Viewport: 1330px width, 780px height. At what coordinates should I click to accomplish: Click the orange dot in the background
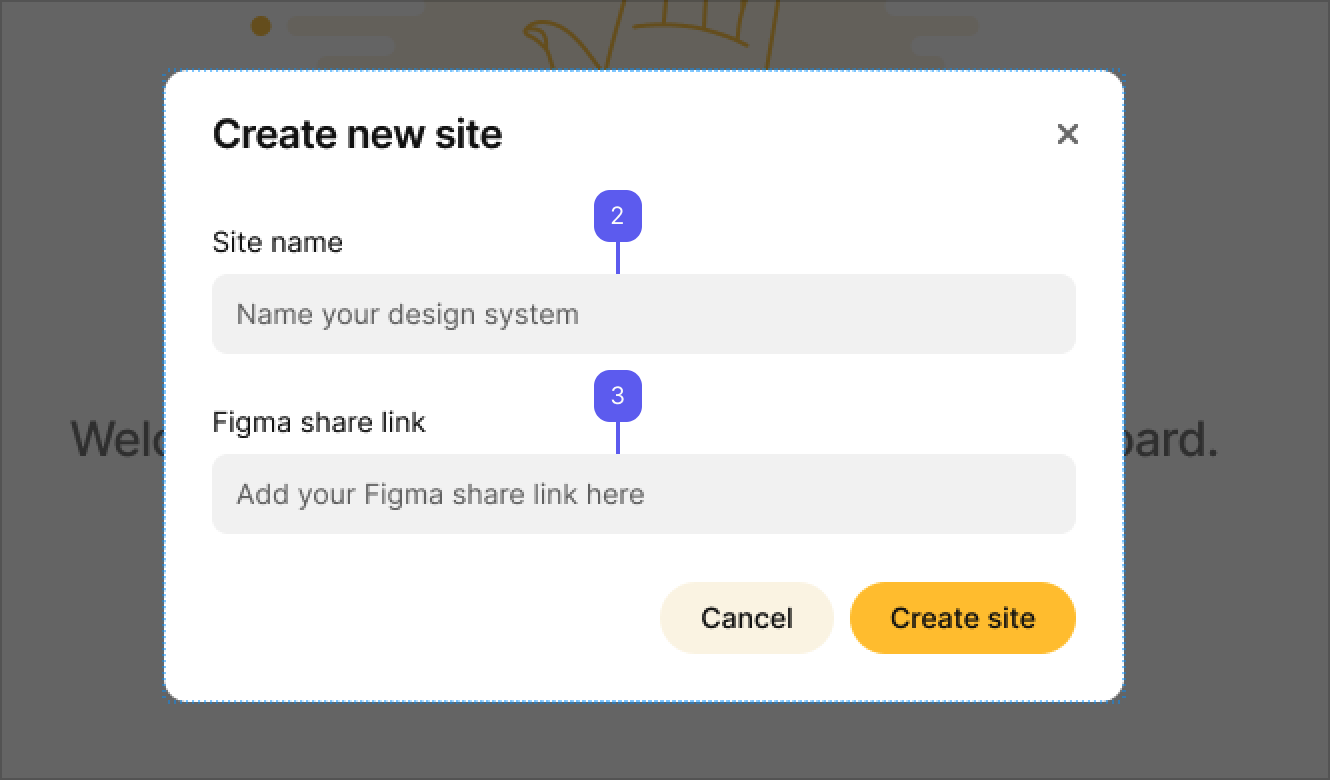pos(260,26)
